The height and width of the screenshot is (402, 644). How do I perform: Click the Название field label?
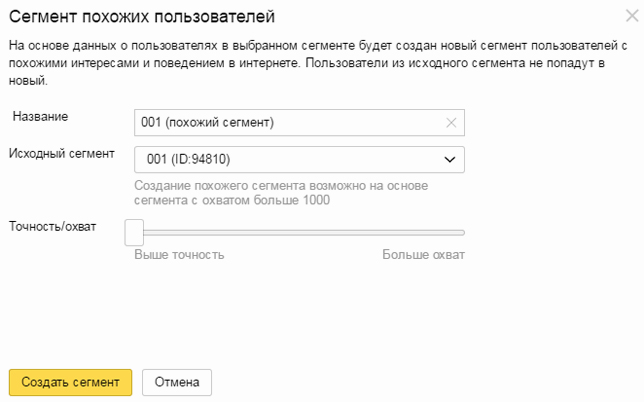coord(40,117)
